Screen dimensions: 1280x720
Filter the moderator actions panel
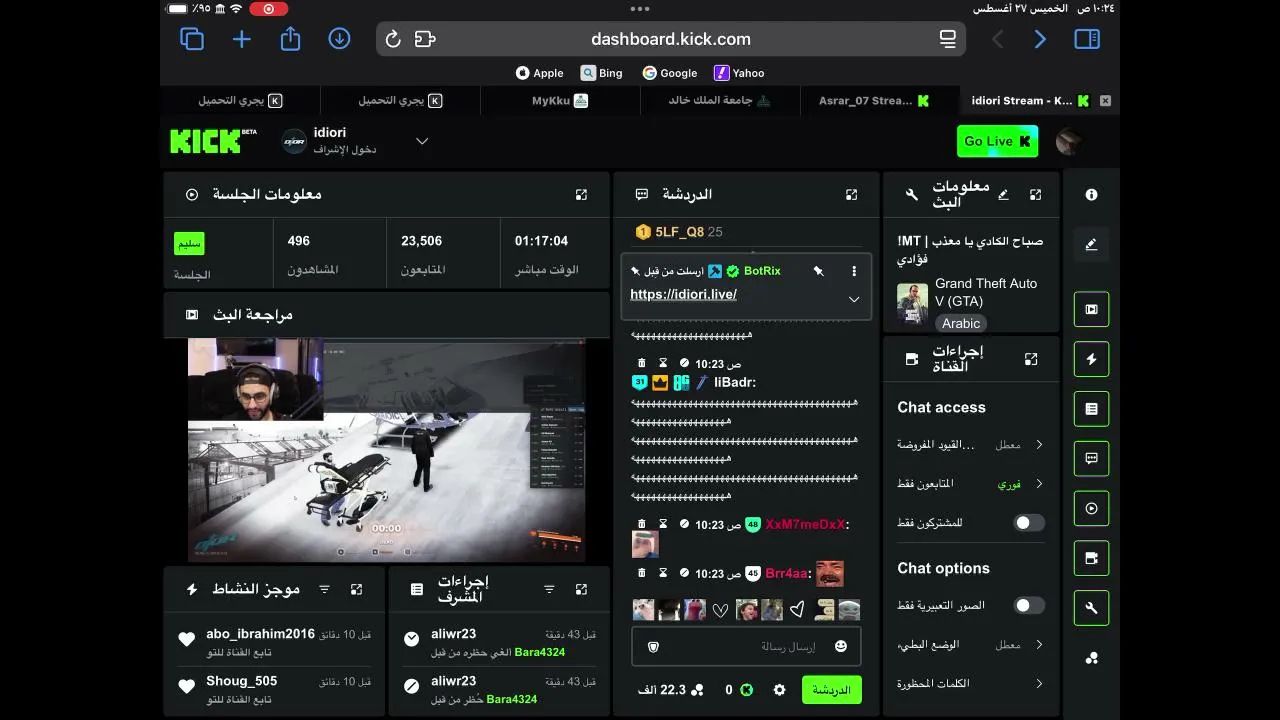click(549, 590)
